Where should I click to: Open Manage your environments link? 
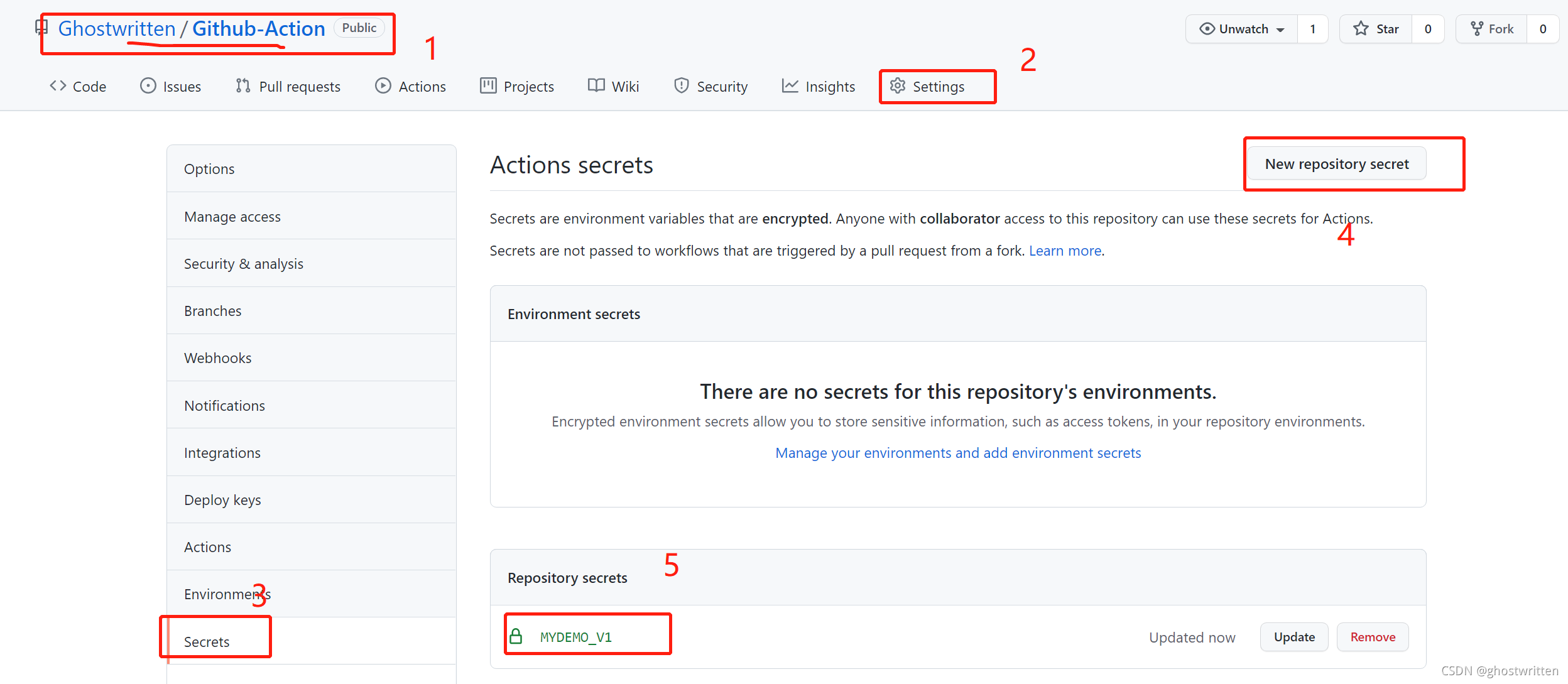tap(957, 453)
